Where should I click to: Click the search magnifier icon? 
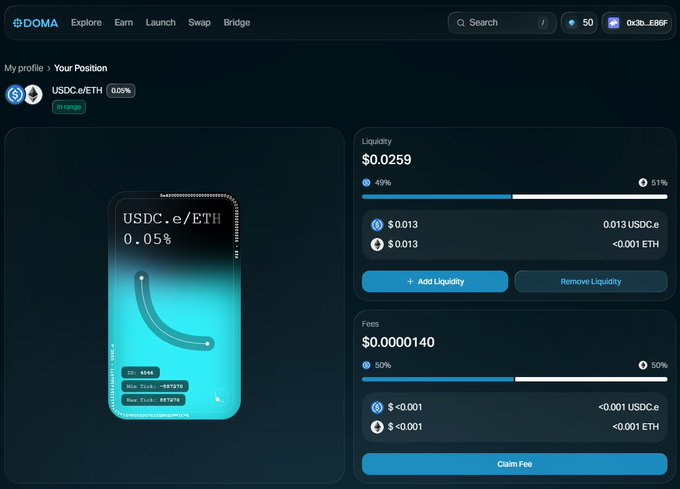tap(461, 23)
